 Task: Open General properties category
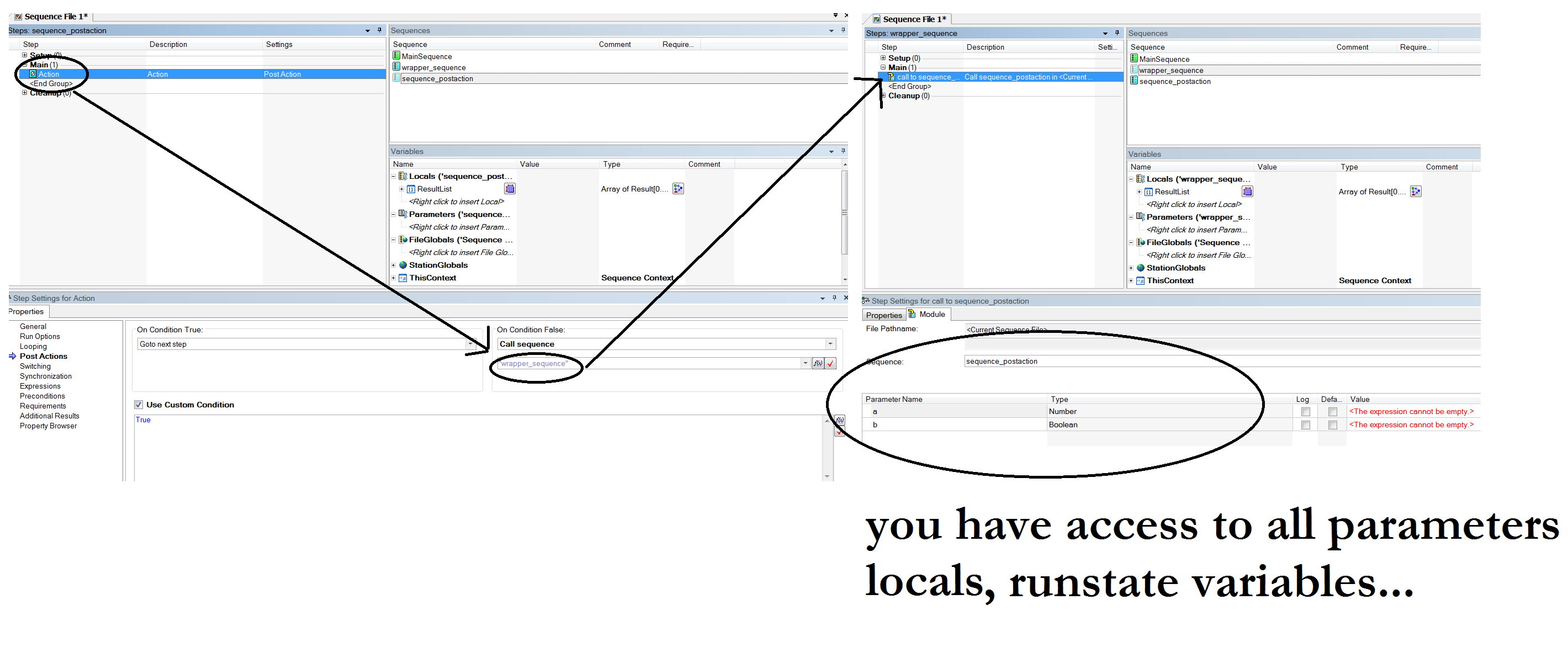click(x=33, y=326)
